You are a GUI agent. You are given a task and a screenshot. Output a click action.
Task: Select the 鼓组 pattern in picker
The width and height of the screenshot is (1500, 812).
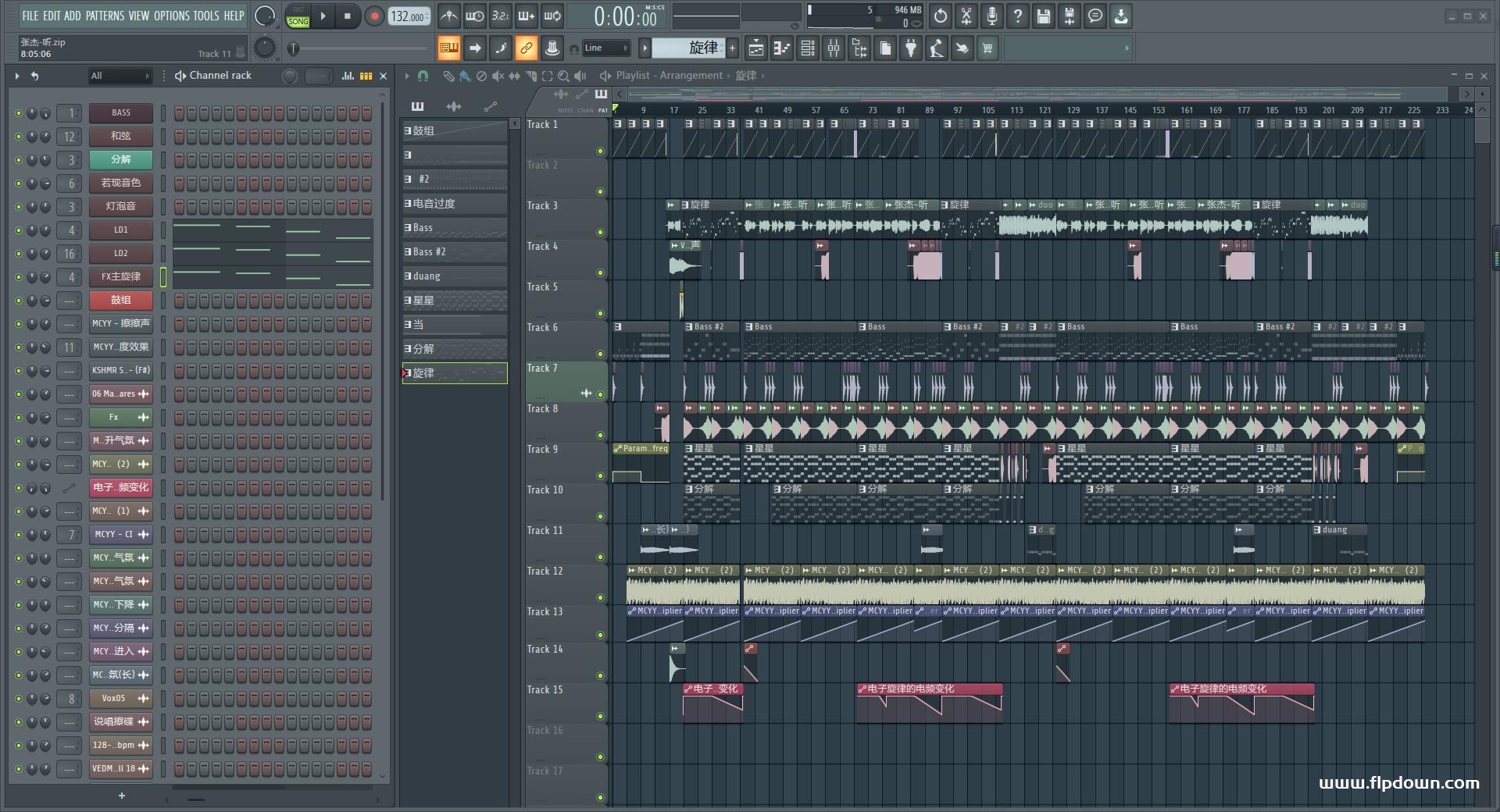455,131
